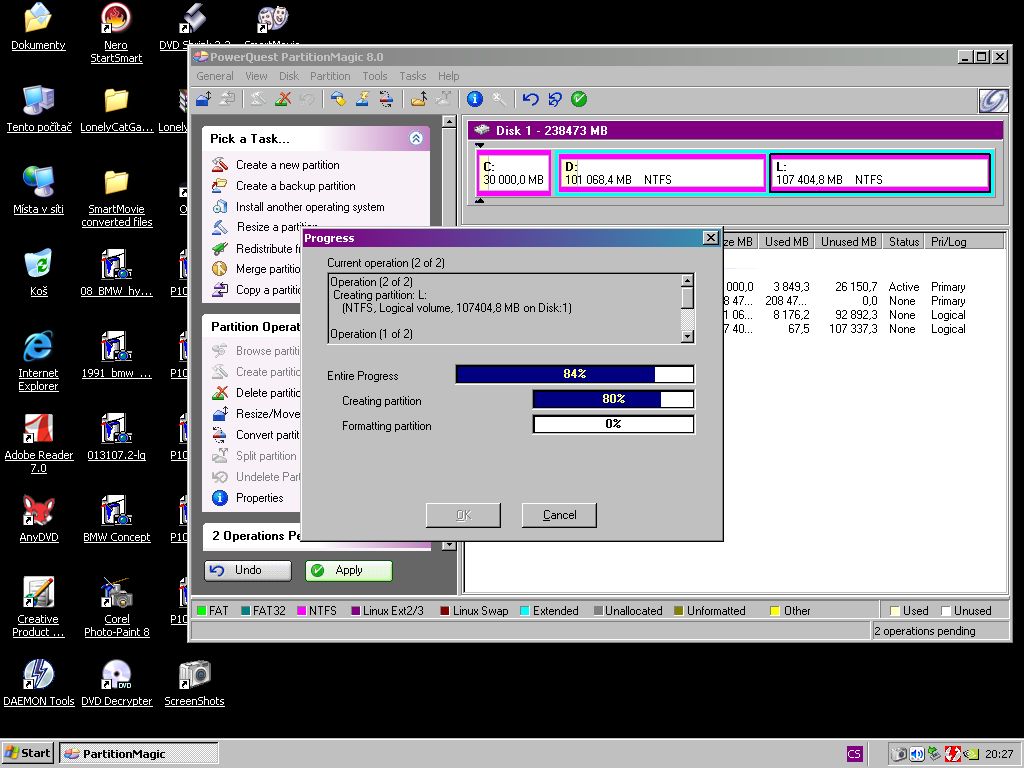Viewport: 1024px width, 768px height.
Task: Click the Apply button below the task pane
Action: coord(349,571)
